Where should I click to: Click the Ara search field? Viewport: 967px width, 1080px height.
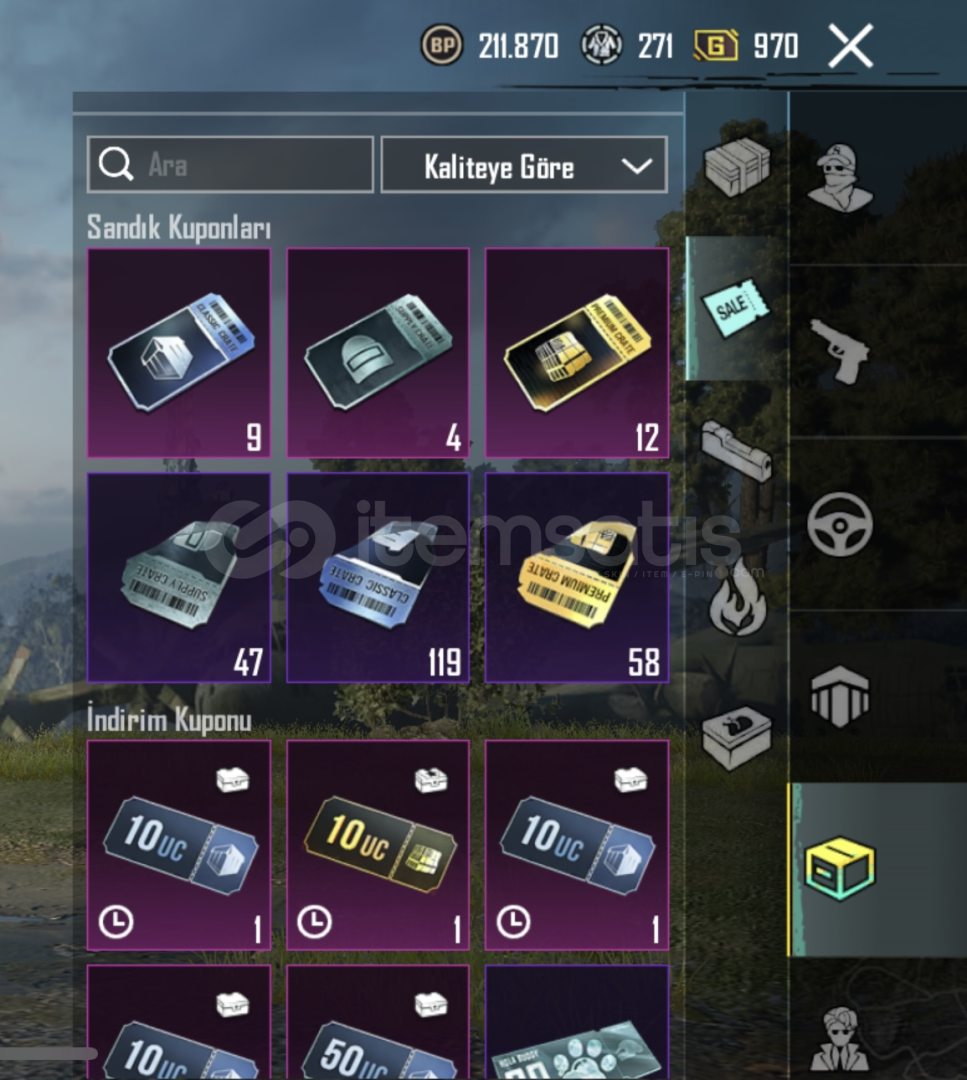coord(230,165)
